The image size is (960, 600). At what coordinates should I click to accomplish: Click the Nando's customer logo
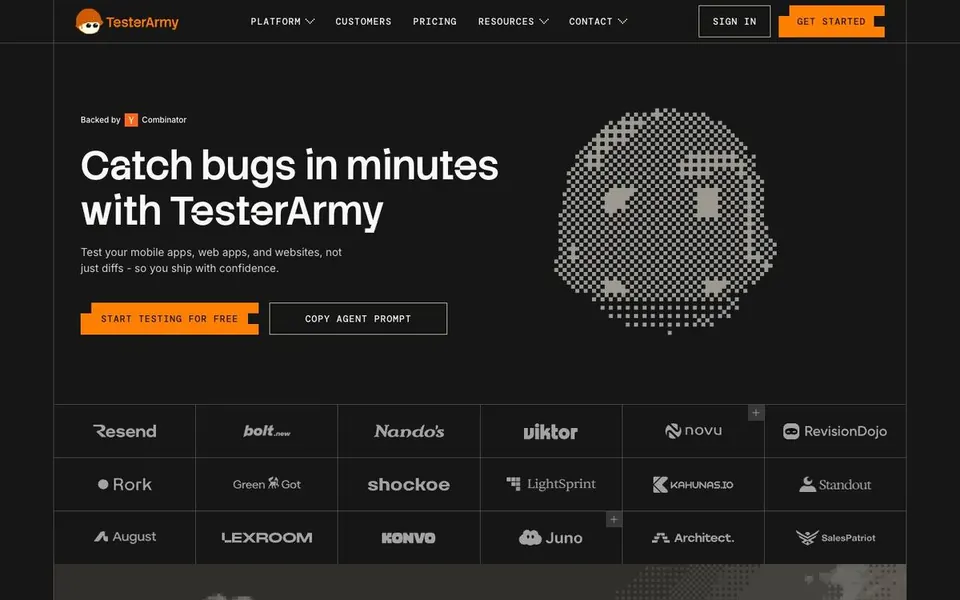[409, 431]
